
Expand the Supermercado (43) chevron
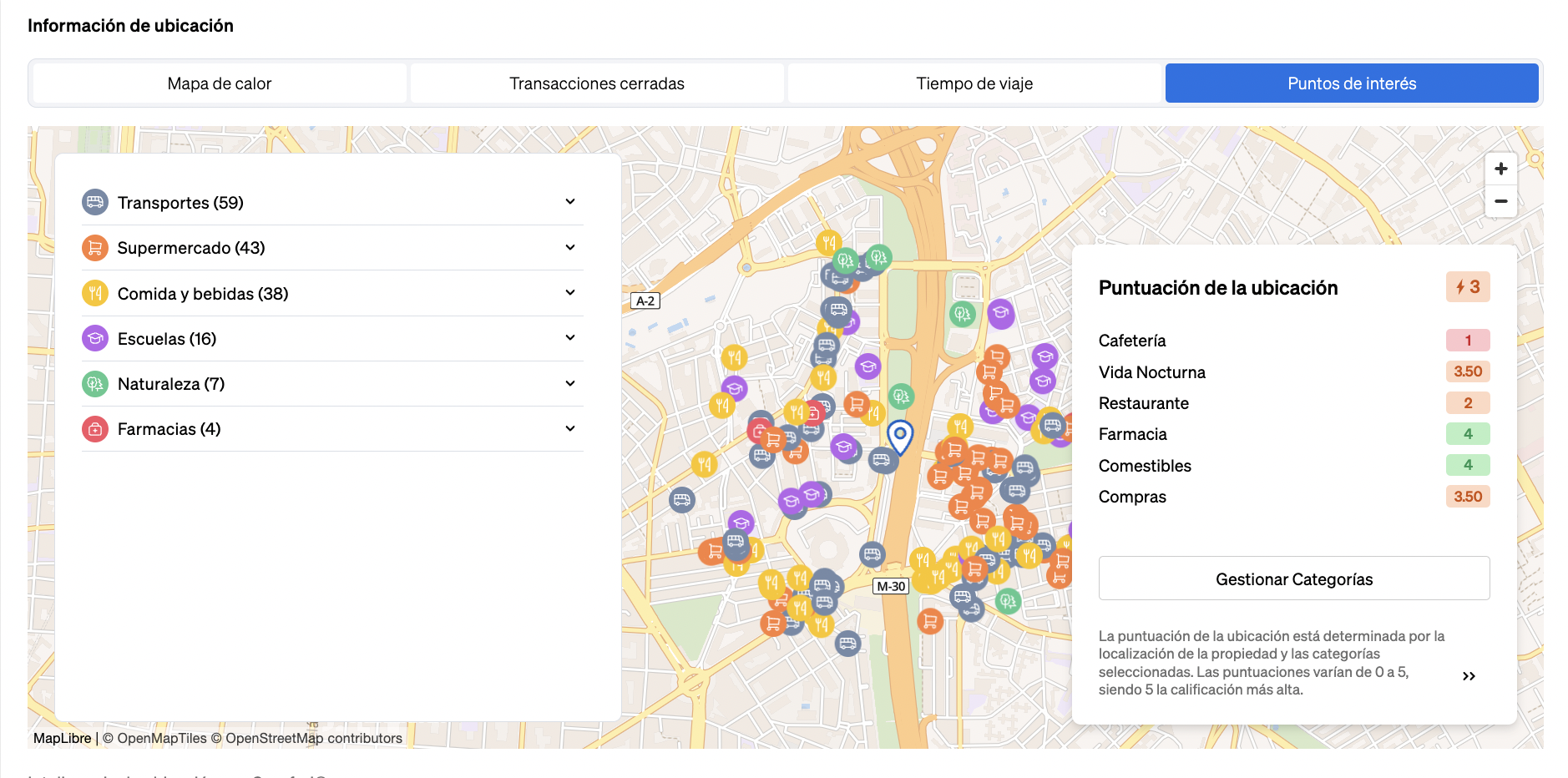click(570, 248)
